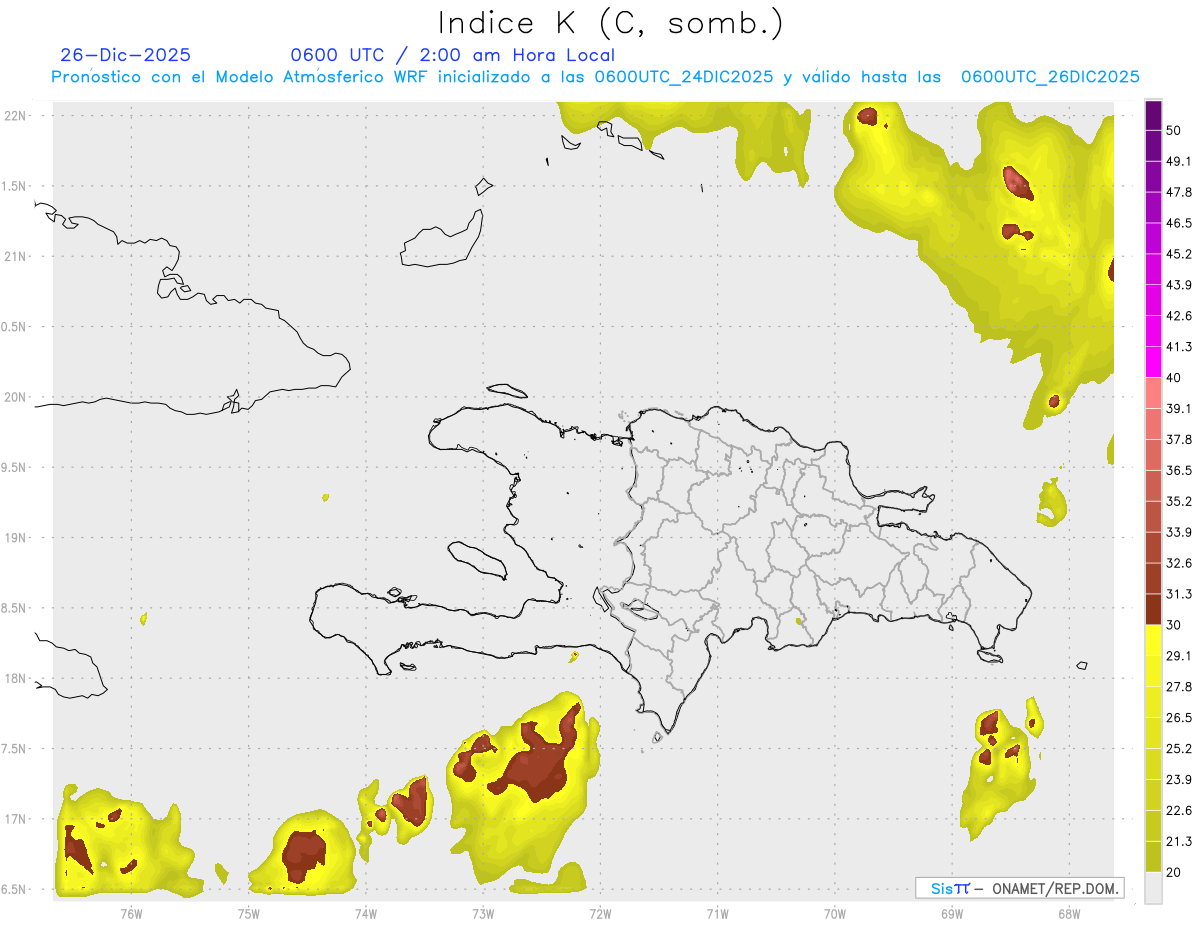Viewport: 1200px width, 927px height.
Task: Click the colorbar value "21.3"
Action: pyautogui.click(x=1179, y=842)
